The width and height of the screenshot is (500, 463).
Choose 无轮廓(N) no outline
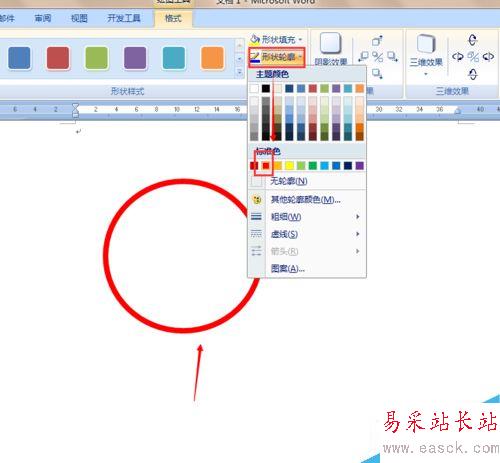[x=307, y=181]
